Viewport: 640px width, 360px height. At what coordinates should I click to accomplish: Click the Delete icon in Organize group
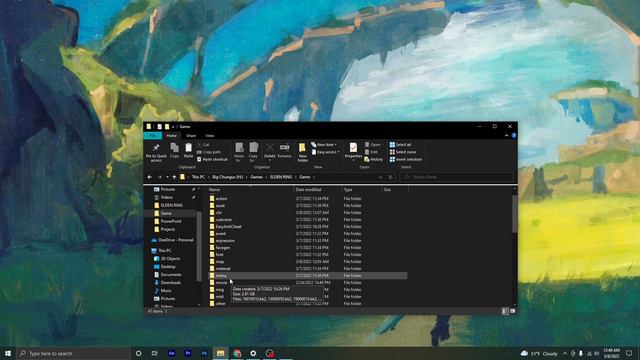[x=269, y=150]
